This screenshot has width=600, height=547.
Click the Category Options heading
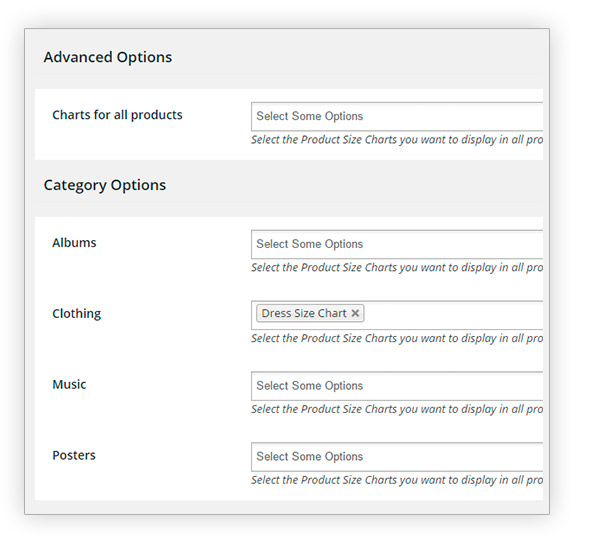click(105, 185)
